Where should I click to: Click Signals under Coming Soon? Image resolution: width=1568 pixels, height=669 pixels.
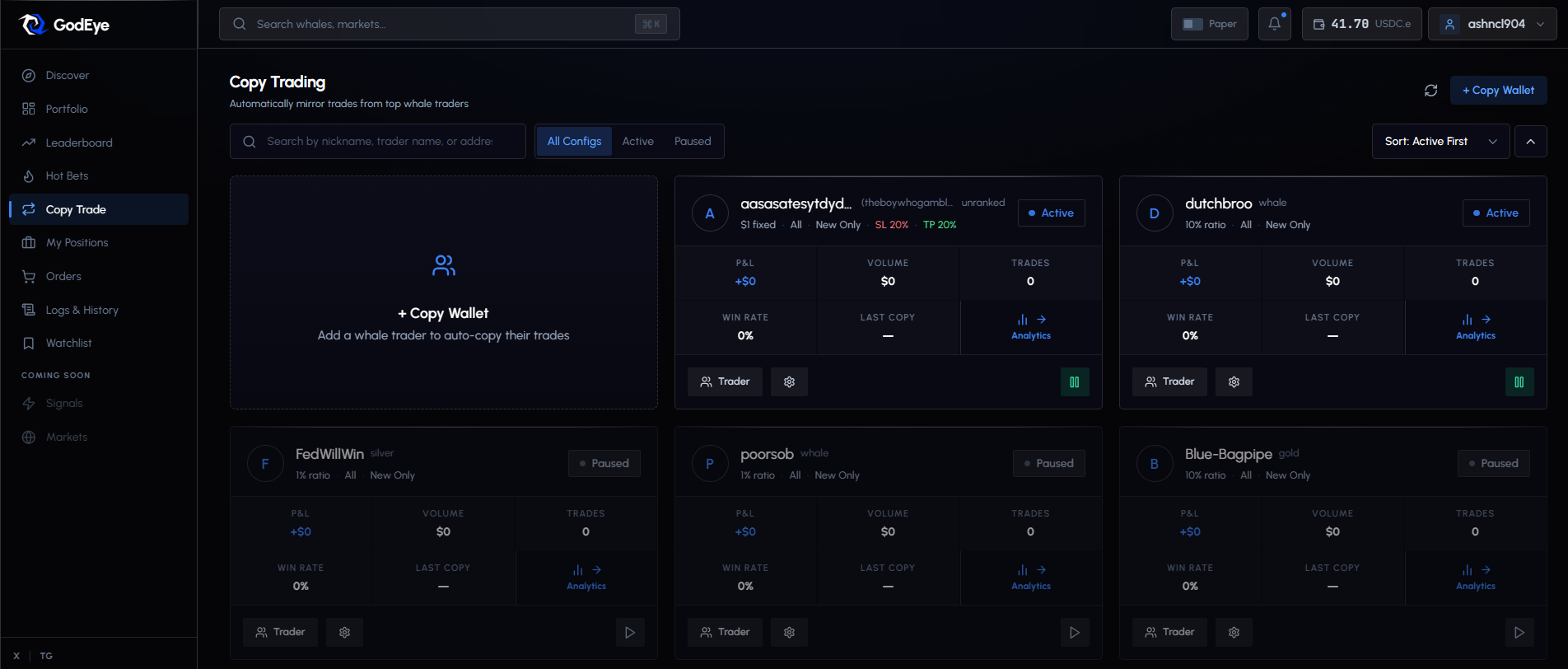coord(99,403)
